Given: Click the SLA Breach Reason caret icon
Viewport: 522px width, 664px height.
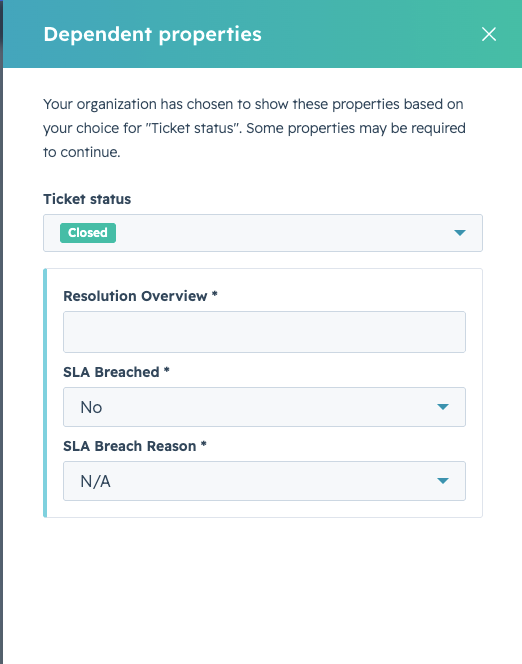Looking at the screenshot, I should (443, 481).
